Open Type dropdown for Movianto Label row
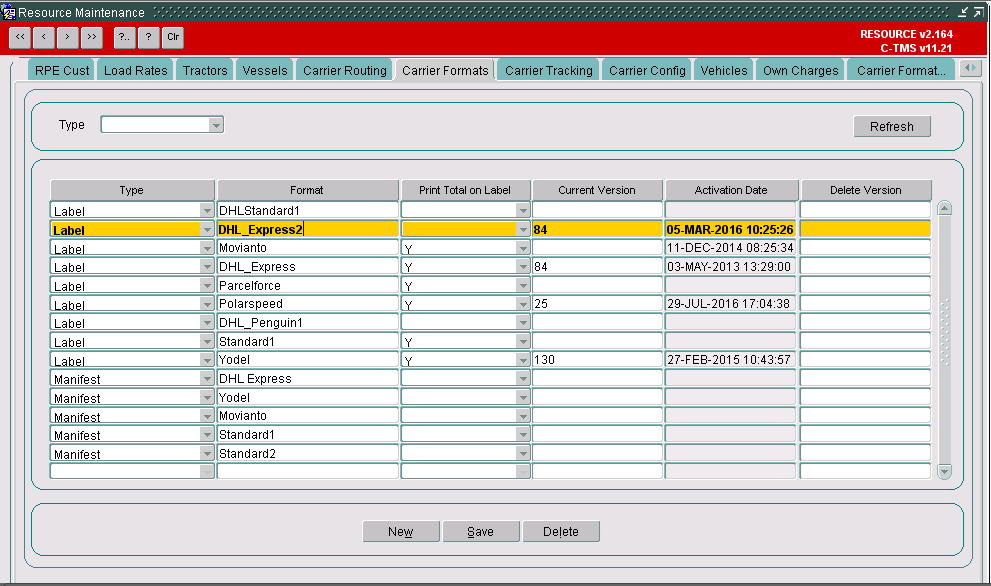The width and height of the screenshot is (991, 586). pyautogui.click(x=207, y=248)
